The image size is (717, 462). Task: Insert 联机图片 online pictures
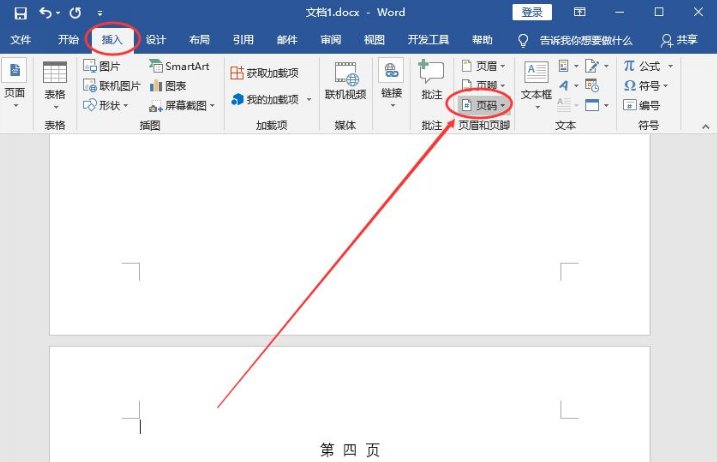pyautogui.click(x=112, y=86)
